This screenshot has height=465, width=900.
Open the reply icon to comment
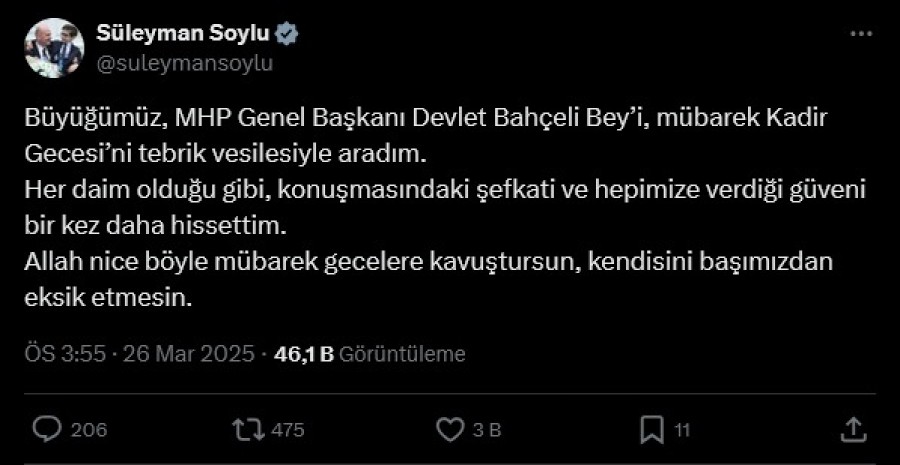47,430
